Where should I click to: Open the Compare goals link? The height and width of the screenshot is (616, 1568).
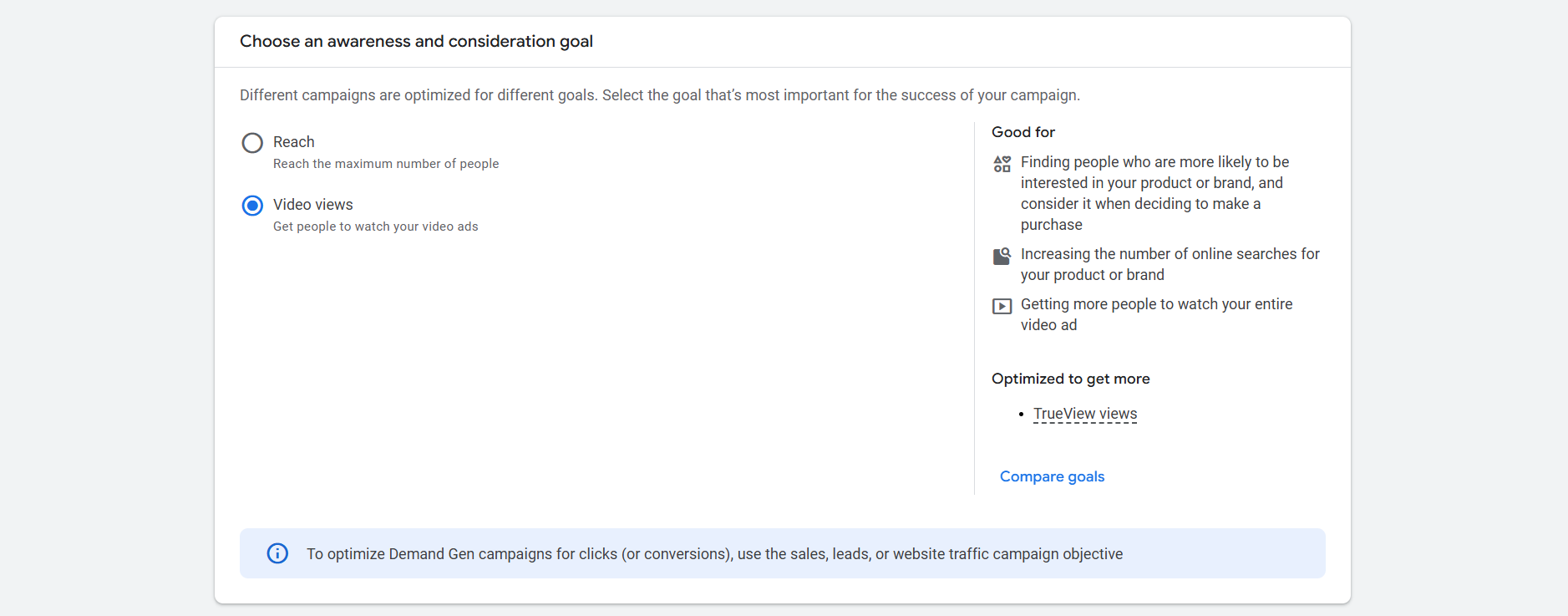1052,476
